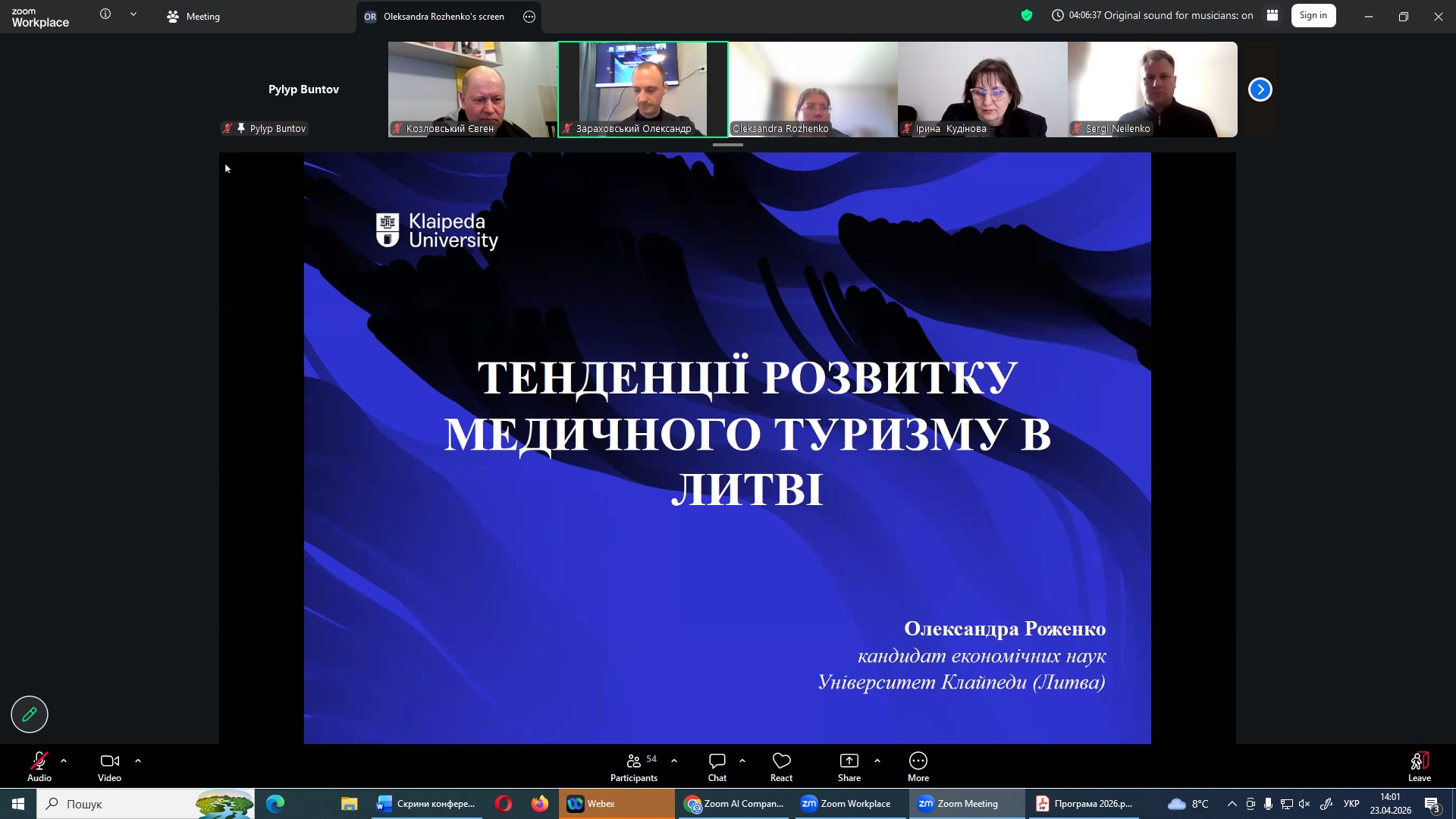Image resolution: width=1456 pixels, height=819 pixels.
Task: Select Ірина Кудінова's video thumbnail
Action: [x=982, y=89]
